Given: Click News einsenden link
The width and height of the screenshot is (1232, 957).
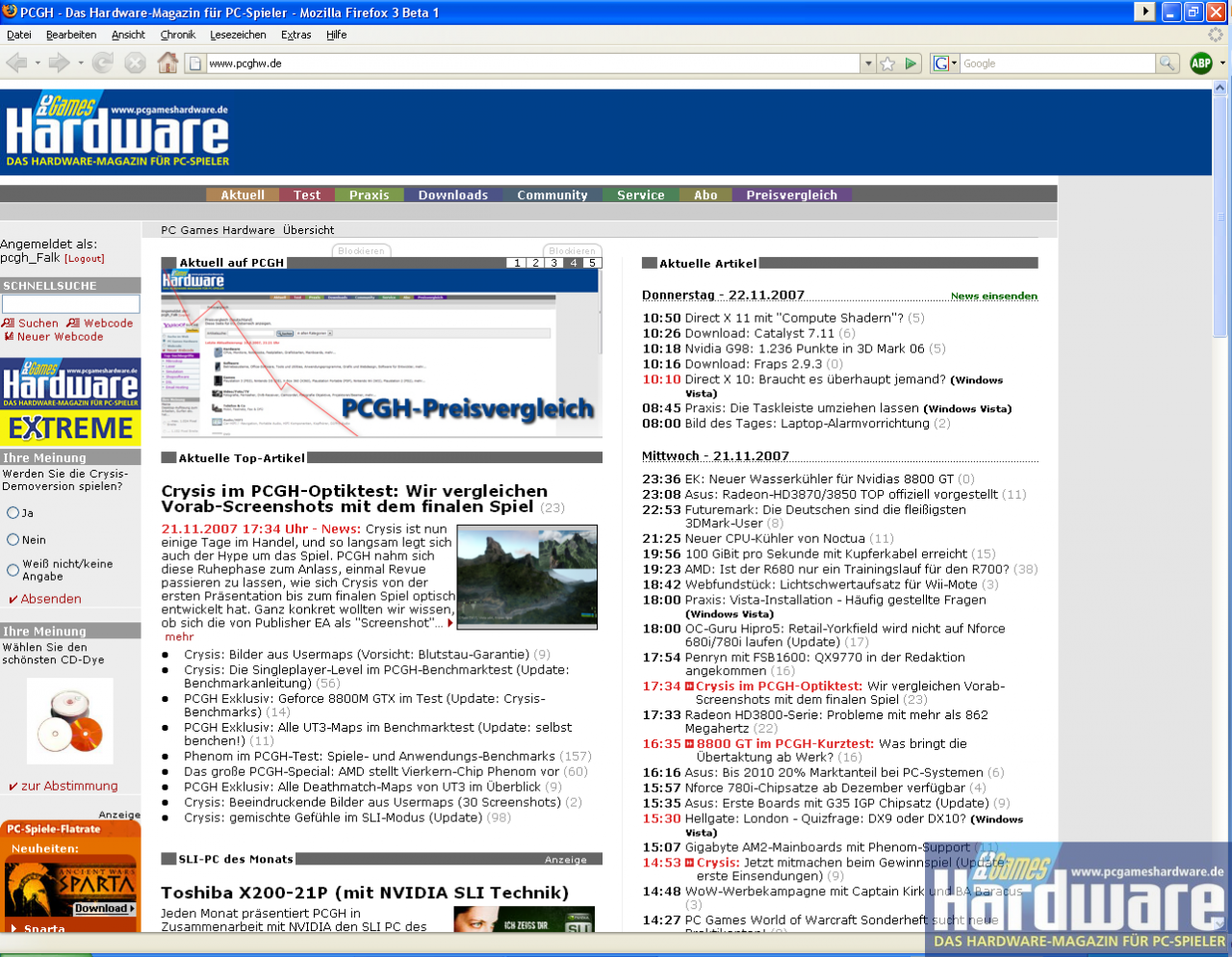Looking at the screenshot, I should [x=994, y=296].
